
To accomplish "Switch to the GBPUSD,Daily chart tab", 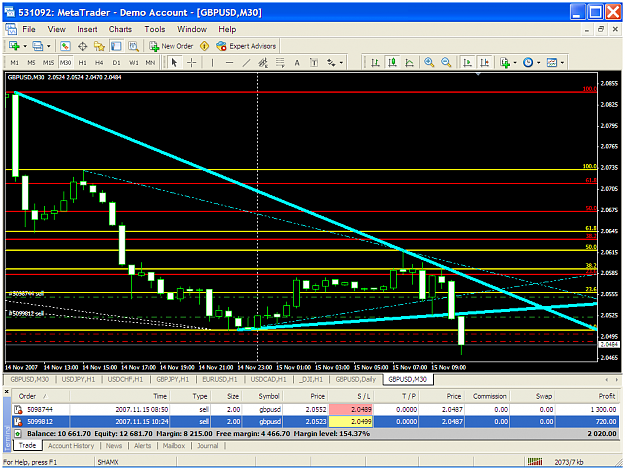I will [x=356, y=379].
